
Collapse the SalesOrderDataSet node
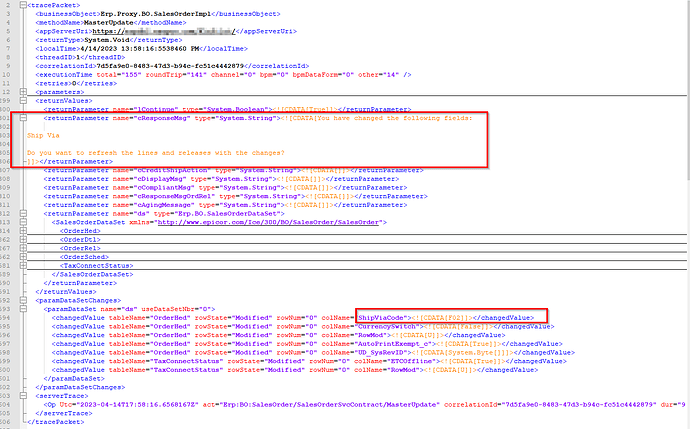(x=23, y=222)
